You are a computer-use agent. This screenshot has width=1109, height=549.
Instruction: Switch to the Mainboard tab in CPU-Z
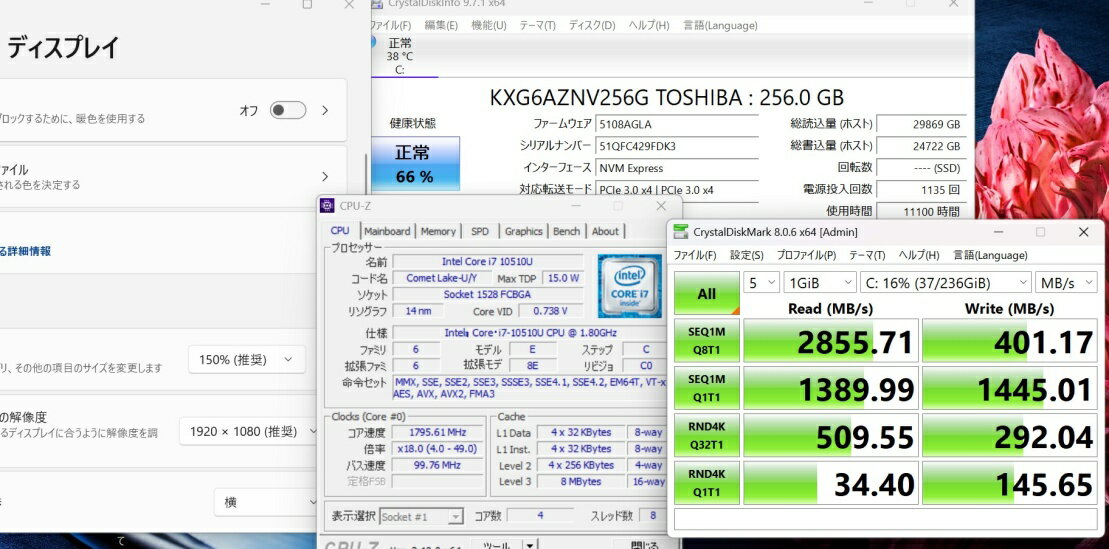tap(387, 231)
